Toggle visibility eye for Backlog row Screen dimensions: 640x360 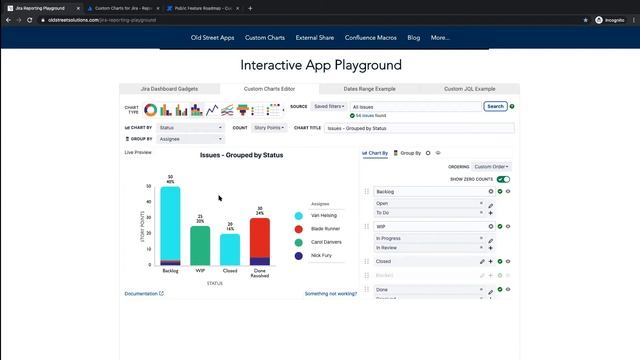[x=508, y=191]
